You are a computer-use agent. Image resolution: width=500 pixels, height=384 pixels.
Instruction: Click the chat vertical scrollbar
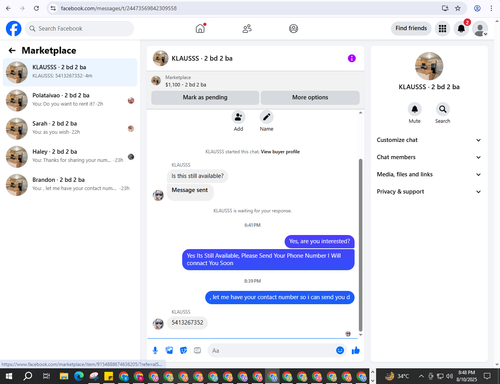[x=360, y=245]
